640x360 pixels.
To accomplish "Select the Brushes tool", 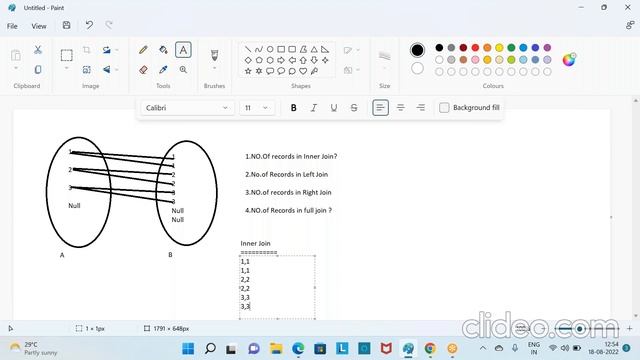I will point(214,55).
